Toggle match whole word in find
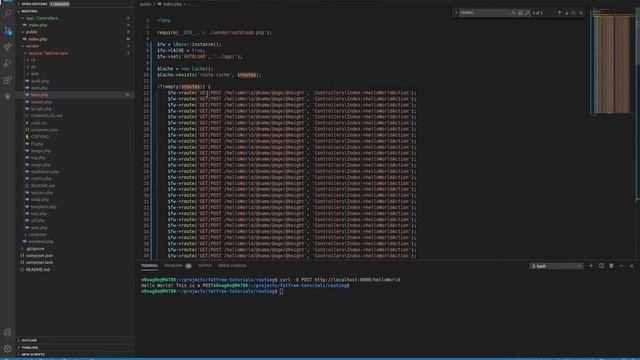The image size is (640, 360). tap(520, 13)
